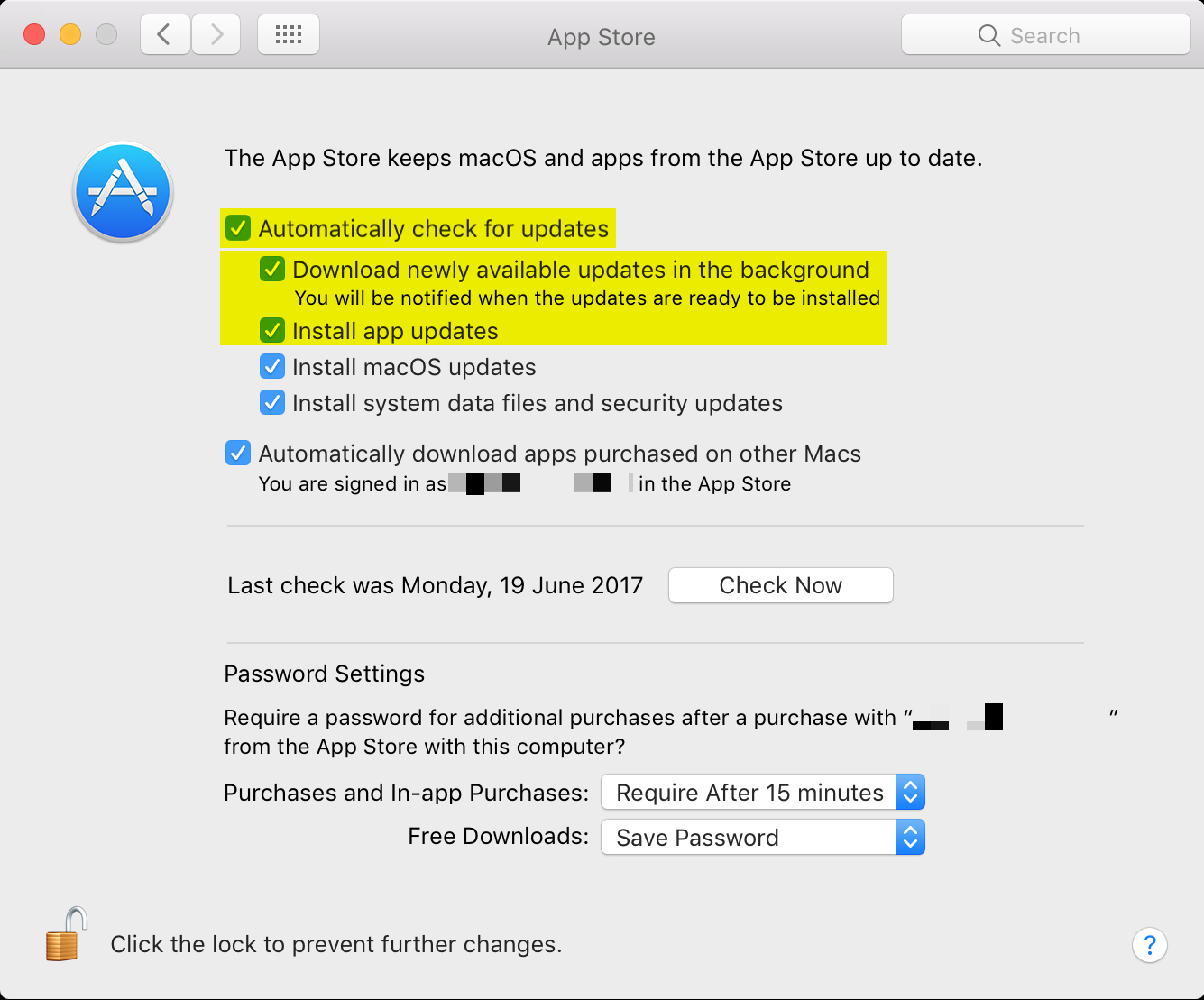Click the "App Store" window title

602,37
